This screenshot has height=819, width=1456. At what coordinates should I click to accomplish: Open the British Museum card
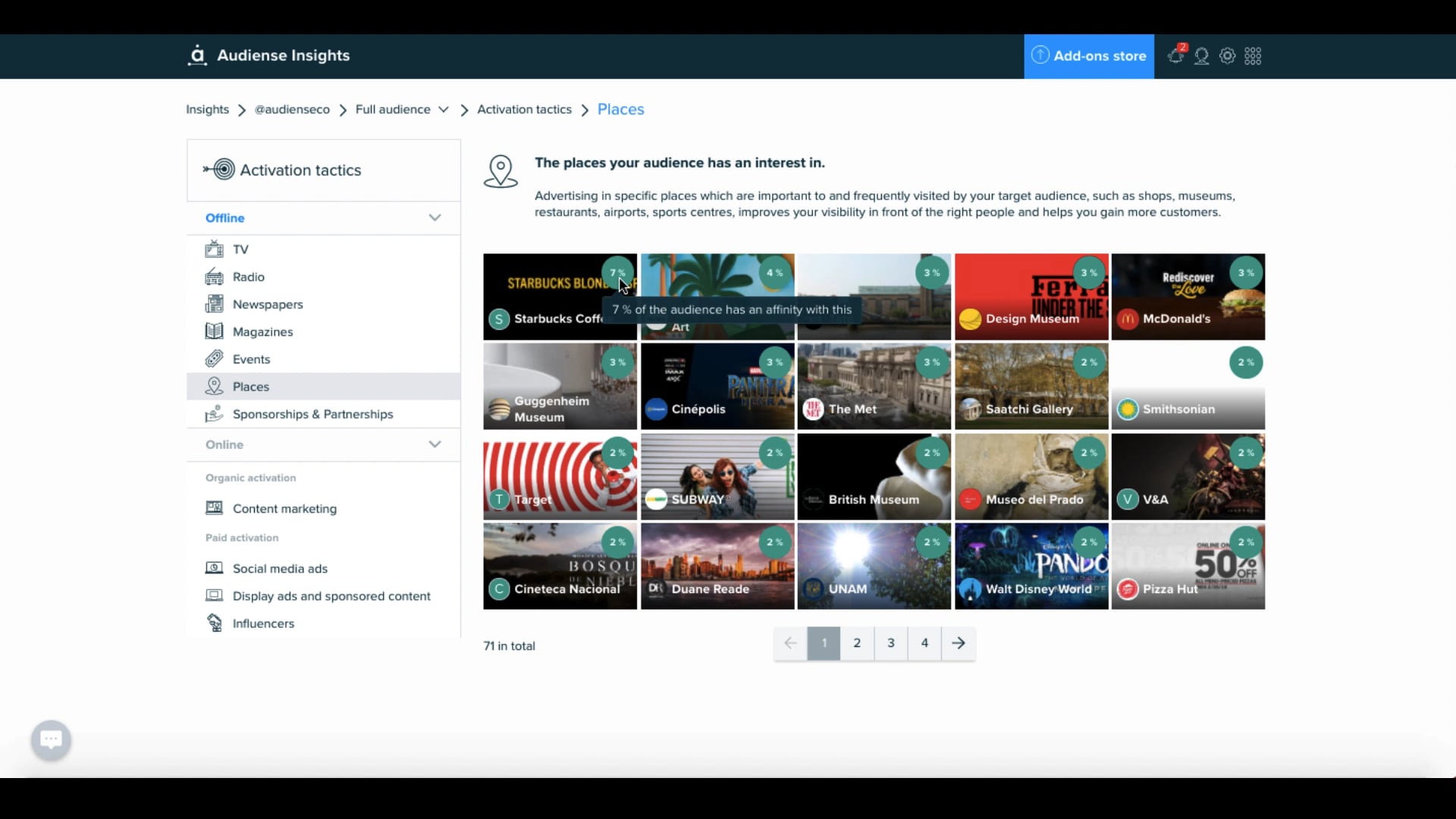874,476
